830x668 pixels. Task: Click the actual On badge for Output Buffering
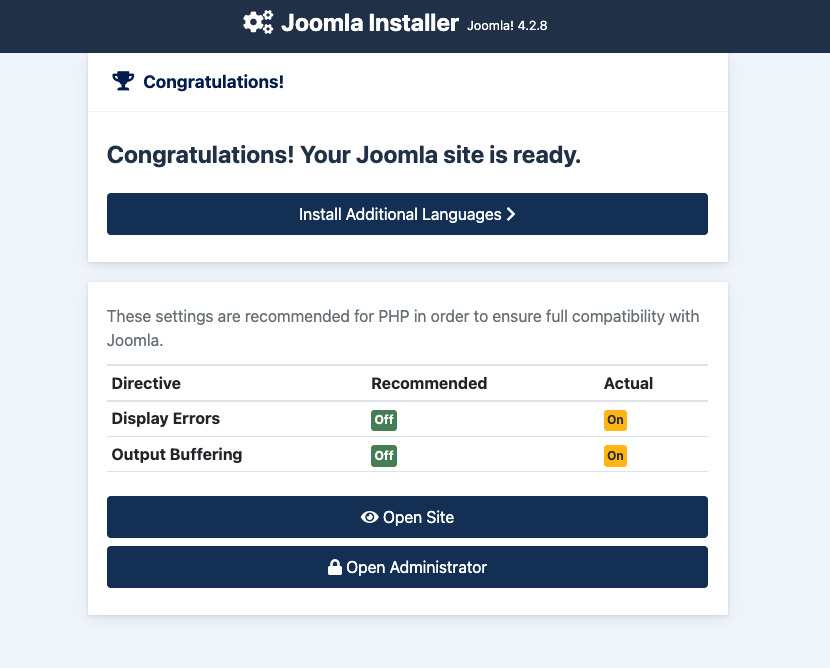point(615,456)
